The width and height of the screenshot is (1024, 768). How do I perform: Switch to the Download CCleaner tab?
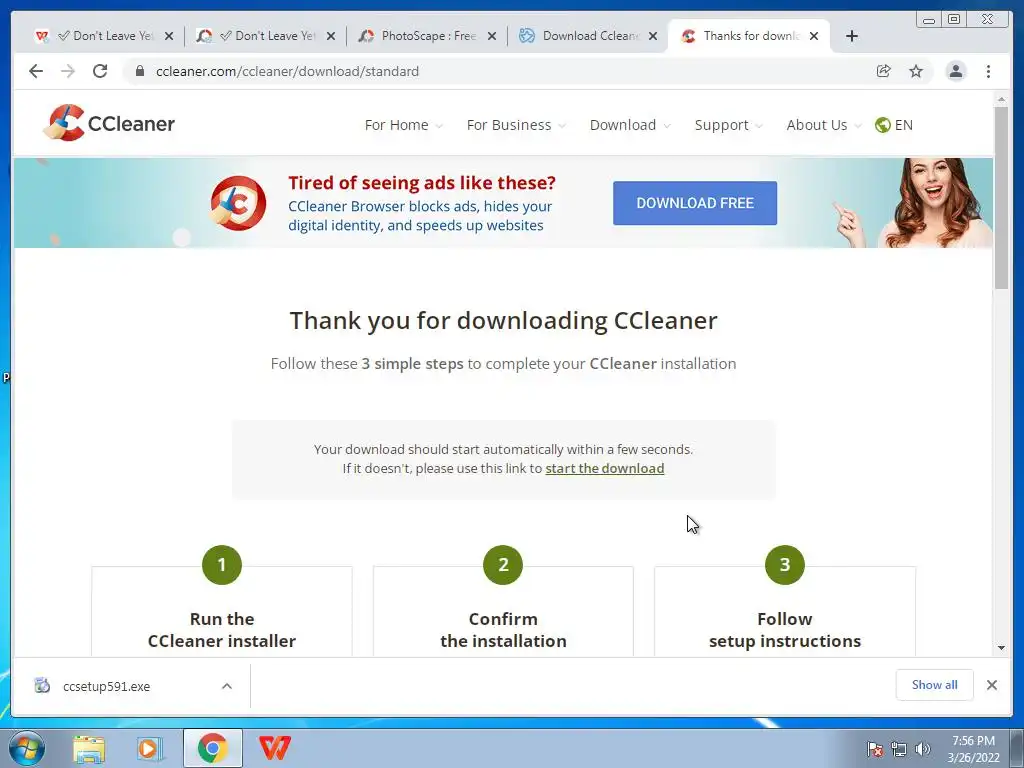point(589,36)
